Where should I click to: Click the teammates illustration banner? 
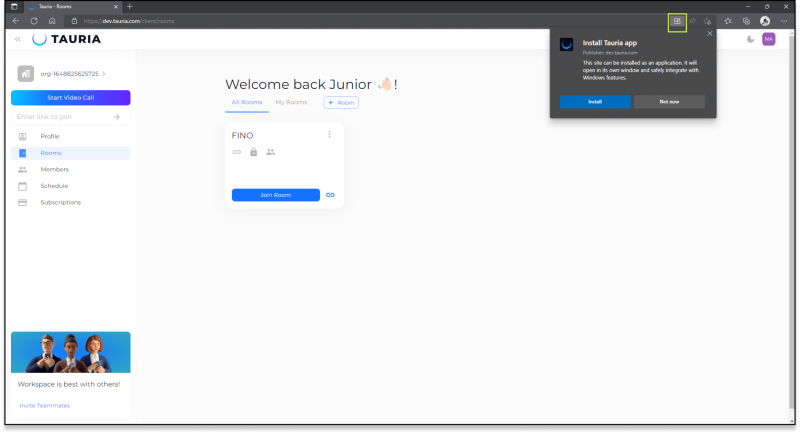click(x=70, y=352)
